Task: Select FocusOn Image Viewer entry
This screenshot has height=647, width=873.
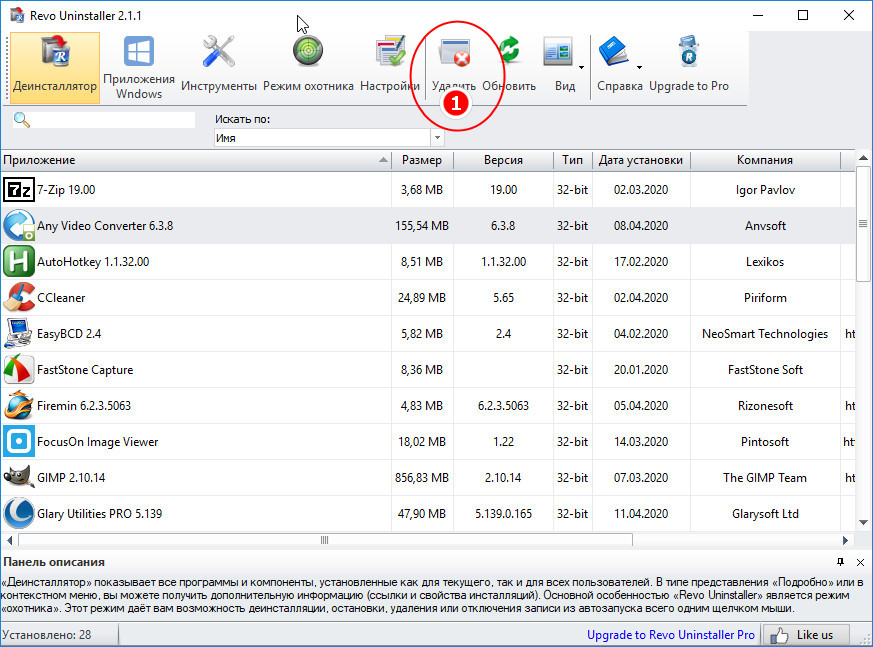Action: [x=97, y=442]
